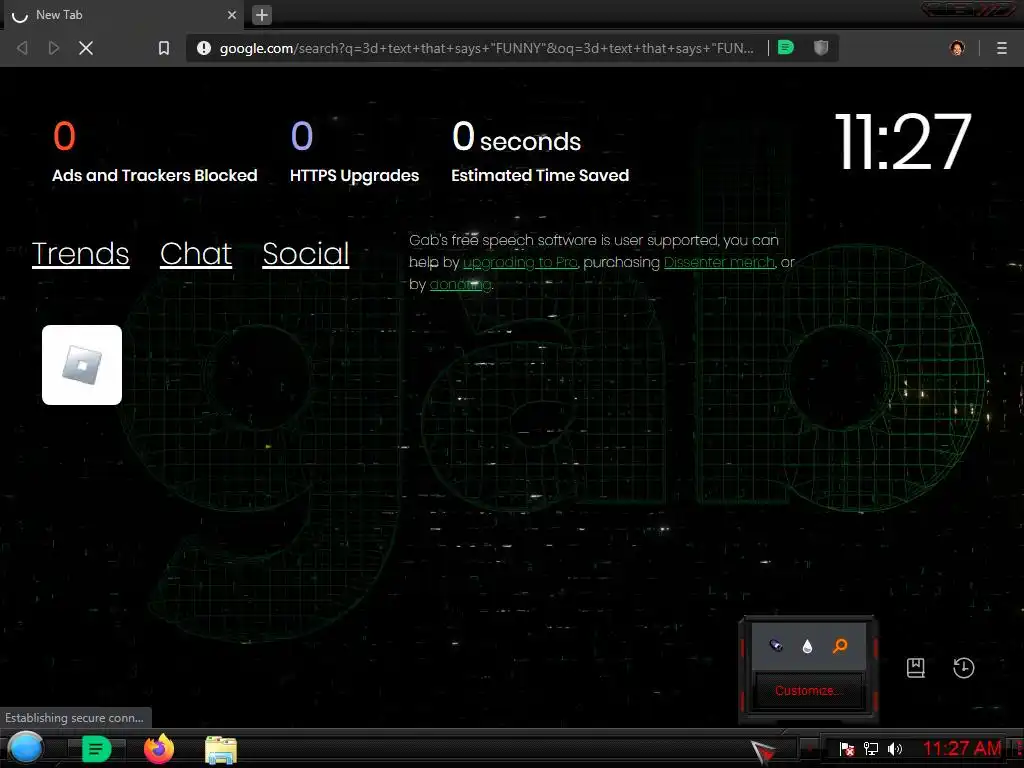
Task: Click the taskbar clock 11:27 AM
Action: [x=962, y=748]
